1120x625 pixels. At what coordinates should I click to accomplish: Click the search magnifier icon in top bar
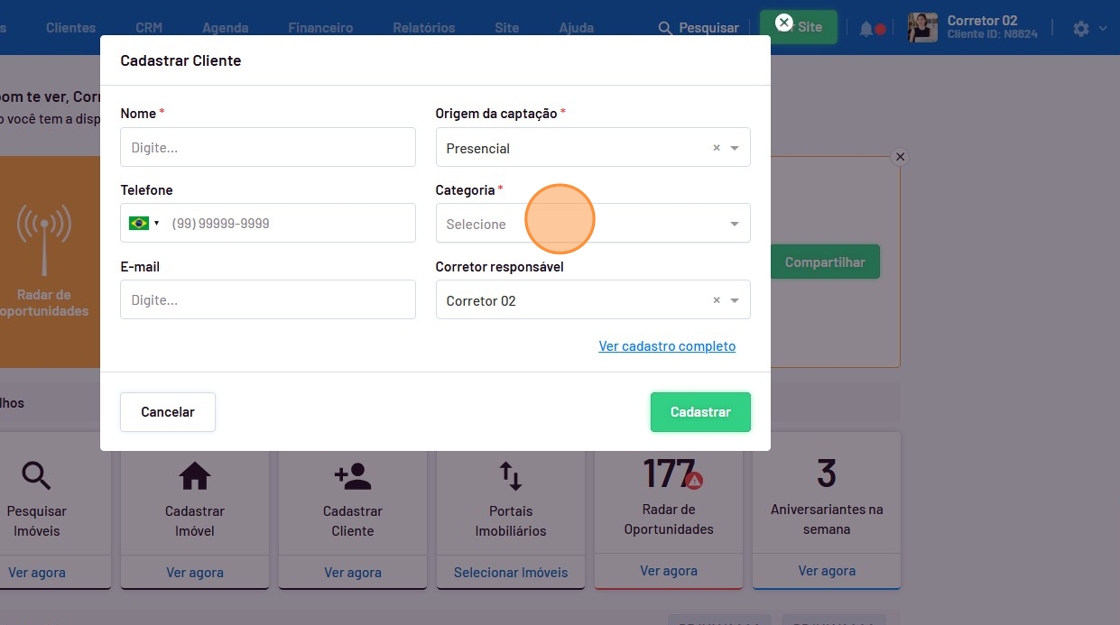coord(665,28)
